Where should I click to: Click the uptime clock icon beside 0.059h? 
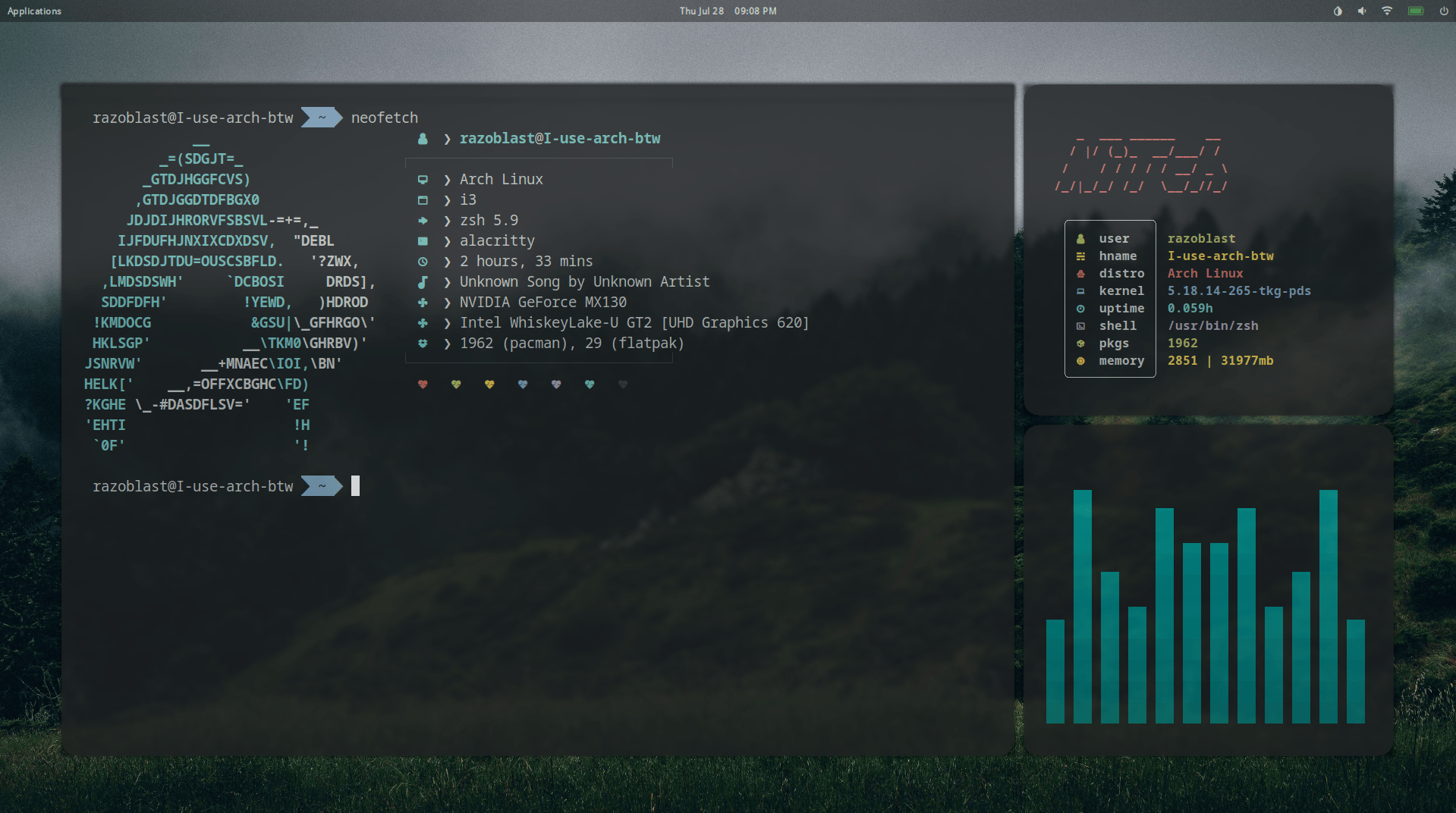pos(1080,308)
